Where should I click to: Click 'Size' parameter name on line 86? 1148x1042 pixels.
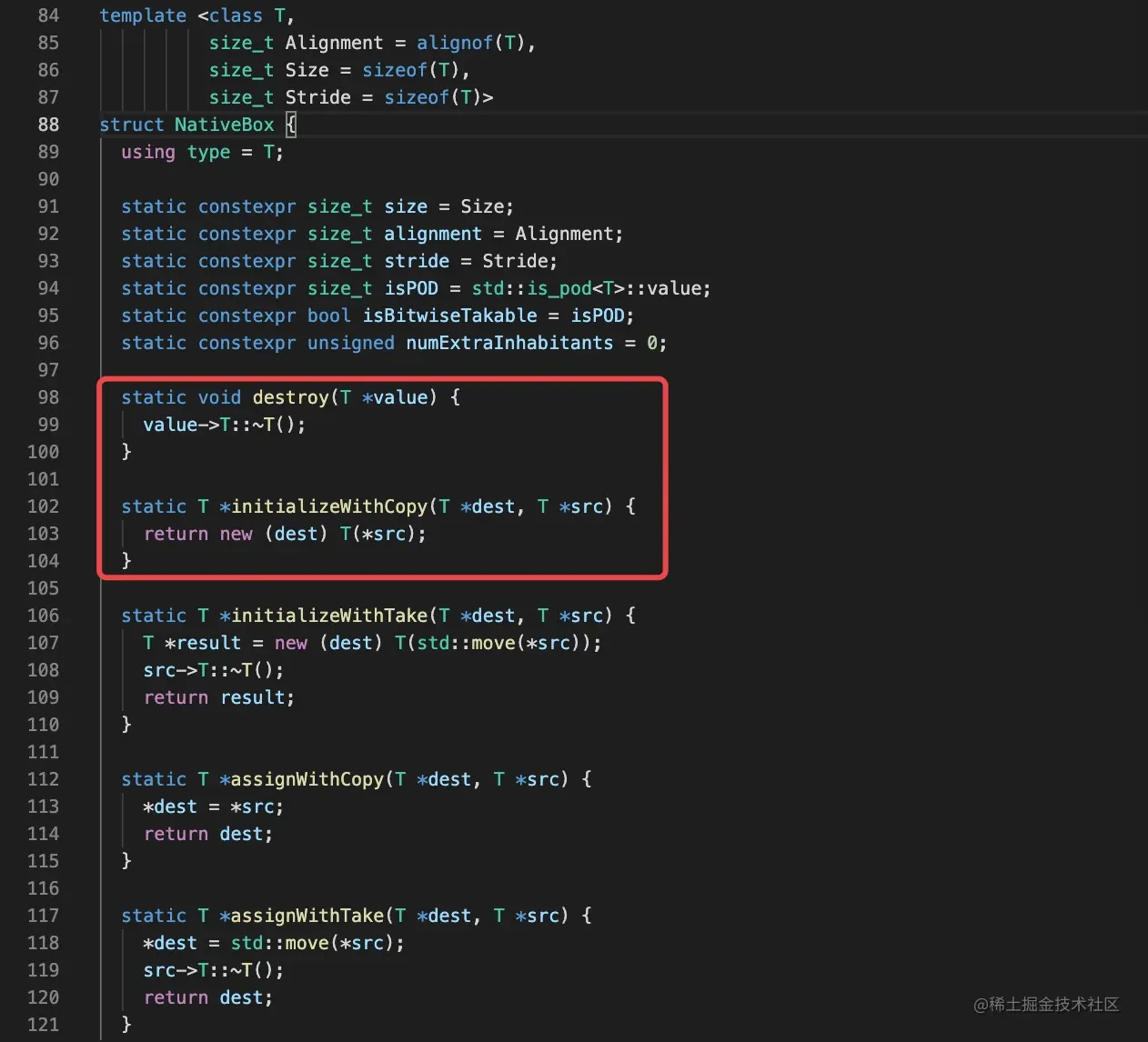click(x=307, y=70)
